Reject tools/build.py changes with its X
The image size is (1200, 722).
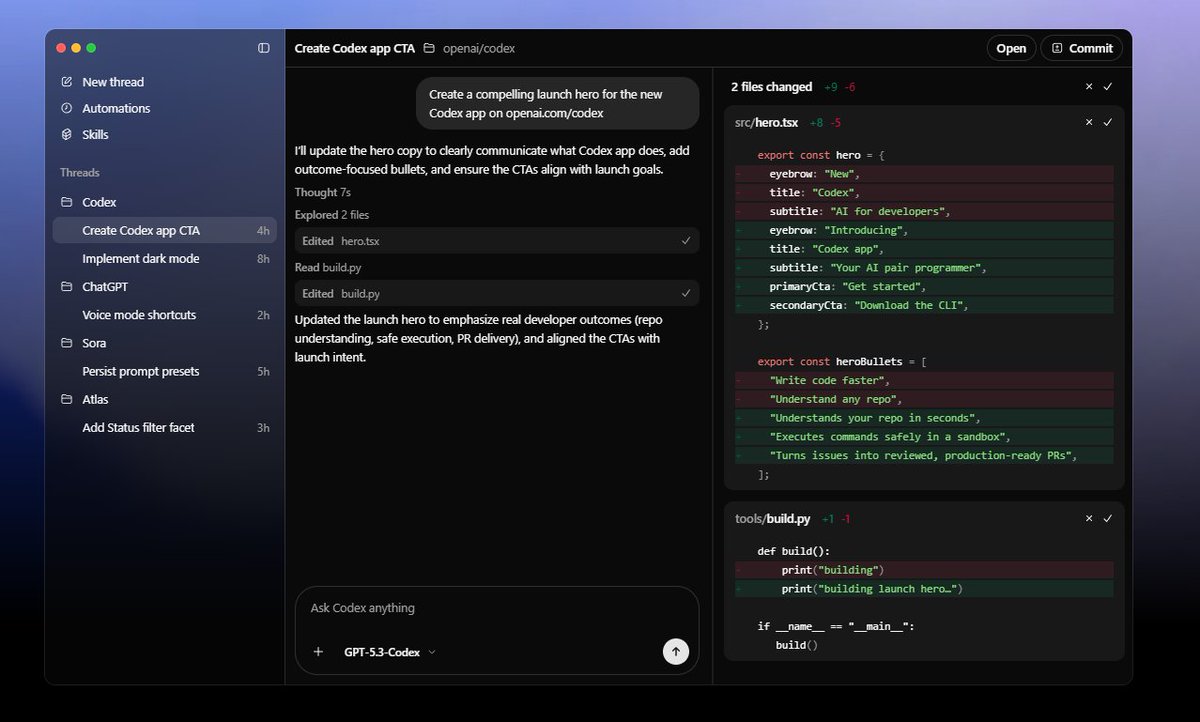(x=1089, y=519)
